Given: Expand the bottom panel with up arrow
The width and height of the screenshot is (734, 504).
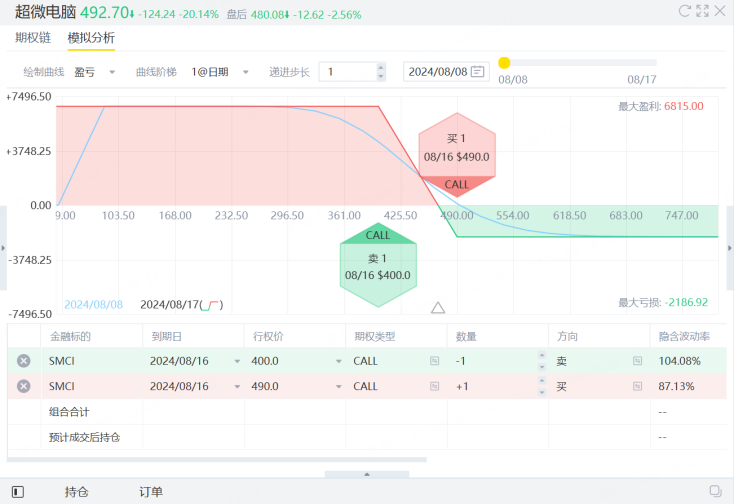Looking at the screenshot, I should pyautogui.click(x=367, y=474).
